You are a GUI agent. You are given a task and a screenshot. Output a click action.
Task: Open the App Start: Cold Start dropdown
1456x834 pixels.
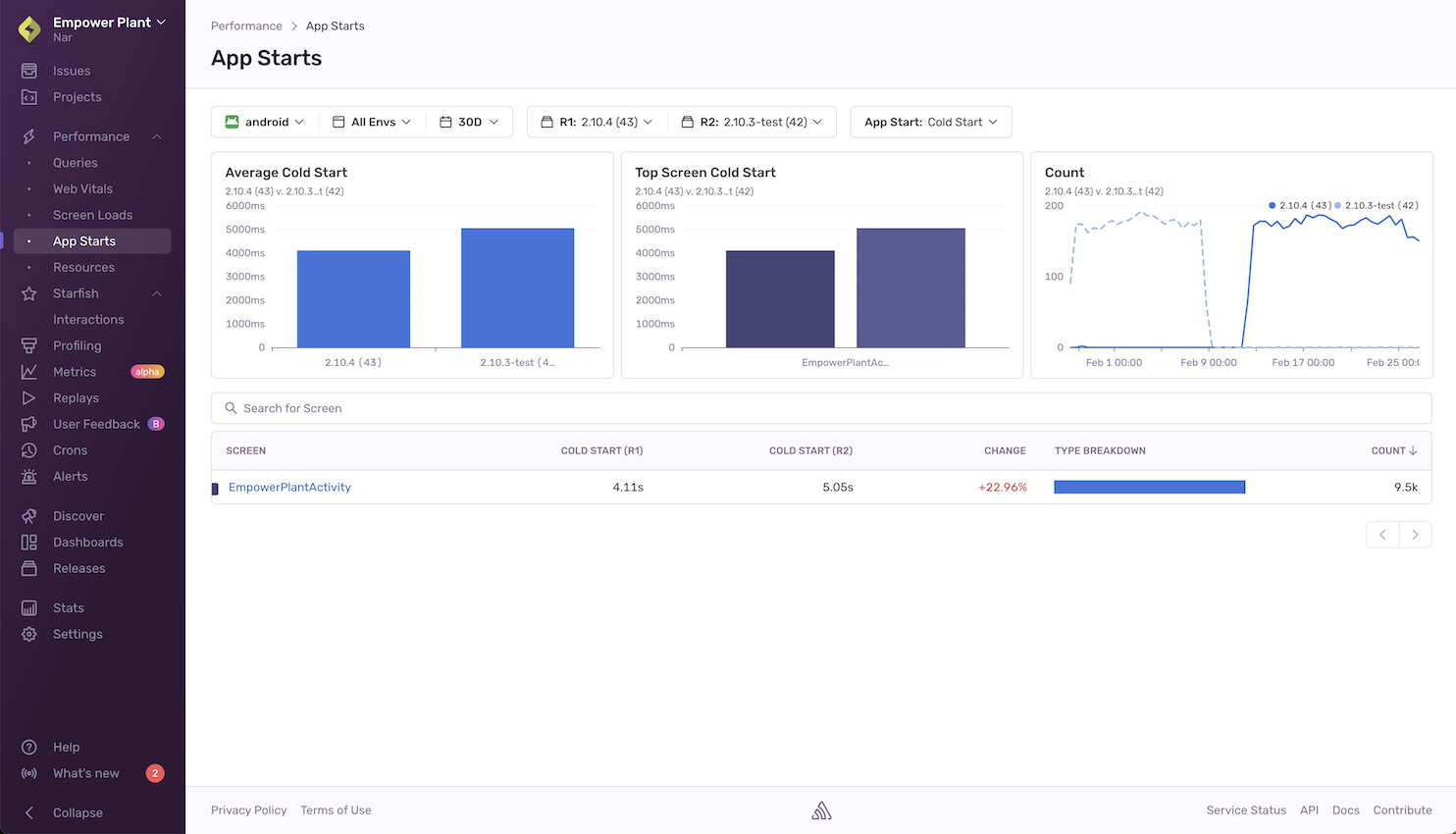click(x=930, y=122)
